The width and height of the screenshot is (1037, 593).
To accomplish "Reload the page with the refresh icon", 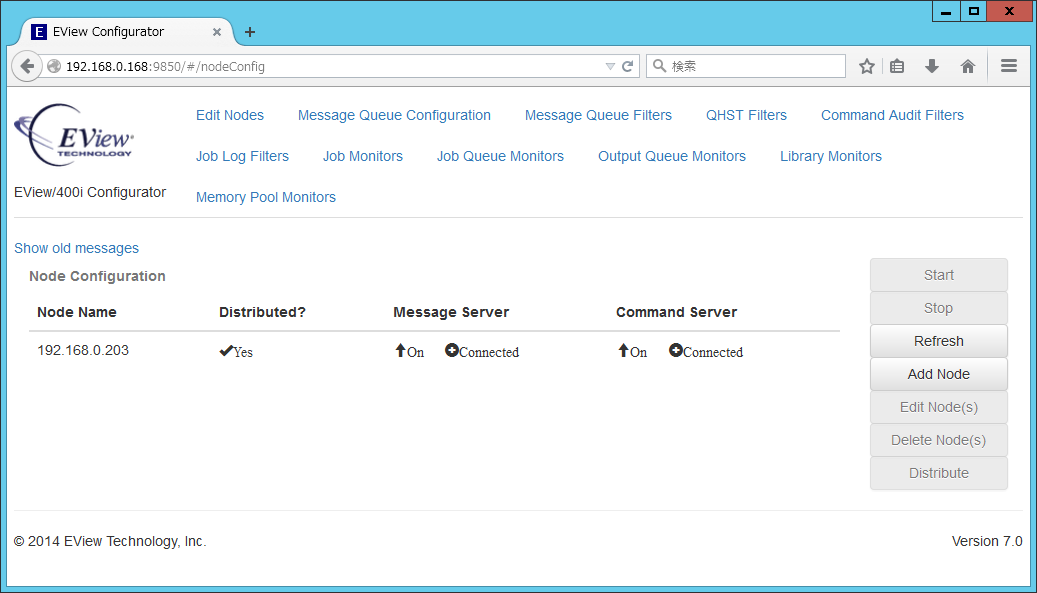I will pos(628,66).
